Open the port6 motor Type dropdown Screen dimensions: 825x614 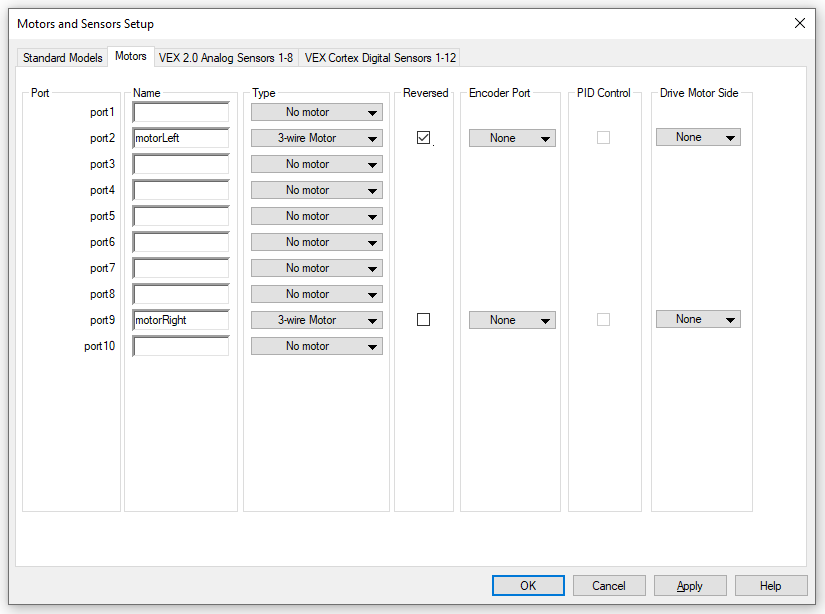click(317, 242)
